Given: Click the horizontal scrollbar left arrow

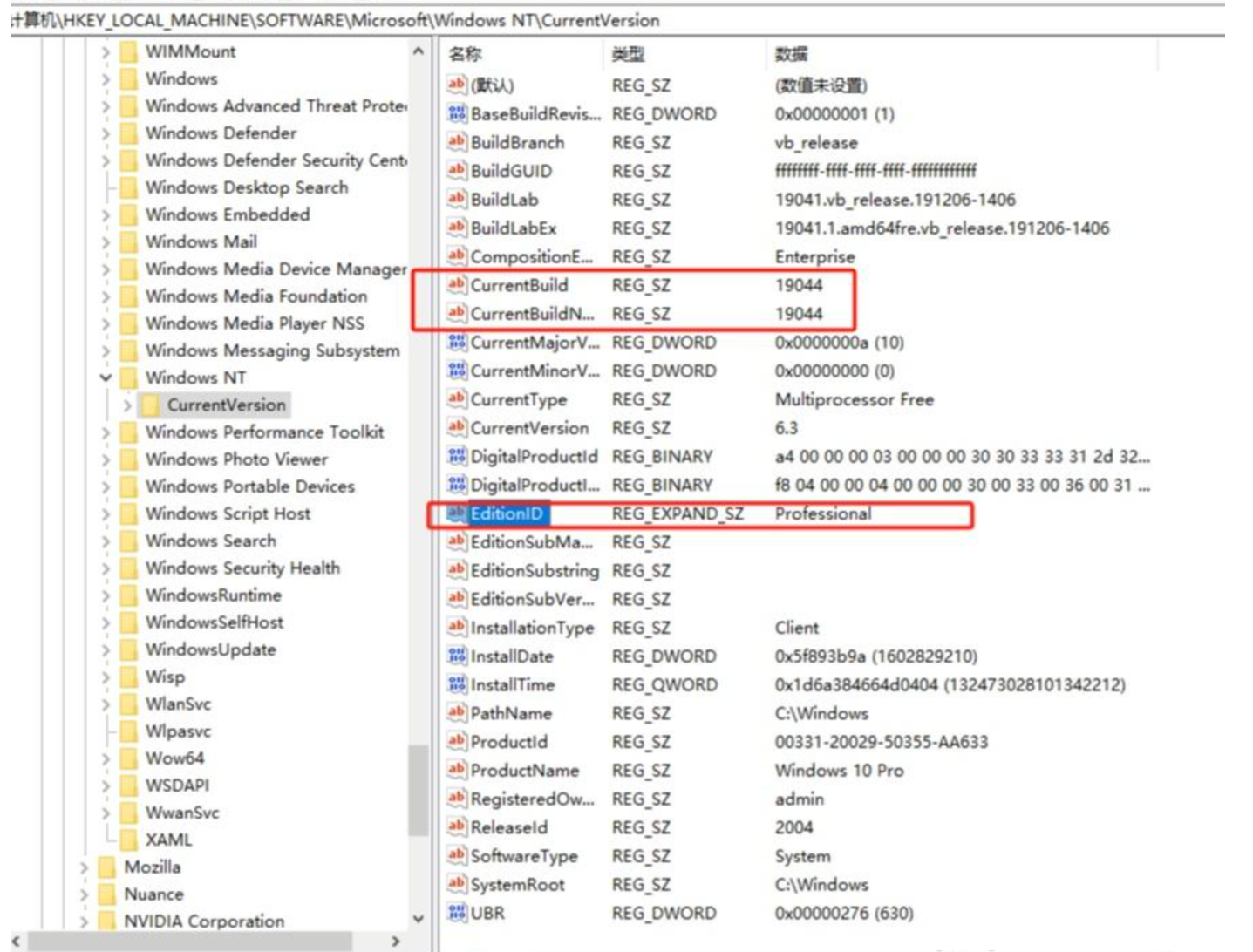Looking at the screenshot, I should [16, 941].
